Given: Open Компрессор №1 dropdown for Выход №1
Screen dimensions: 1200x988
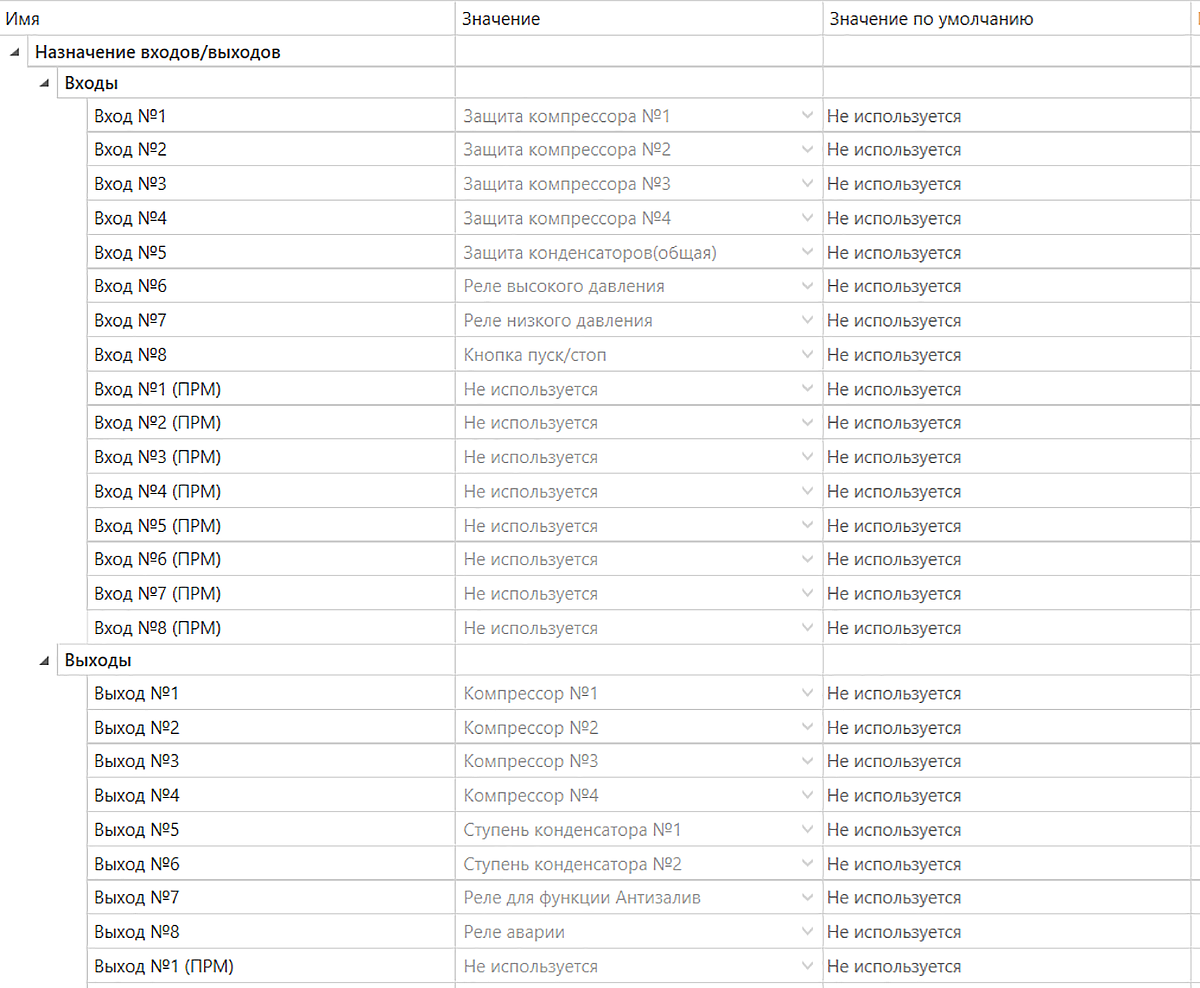Looking at the screenshot, I should 808,694.
